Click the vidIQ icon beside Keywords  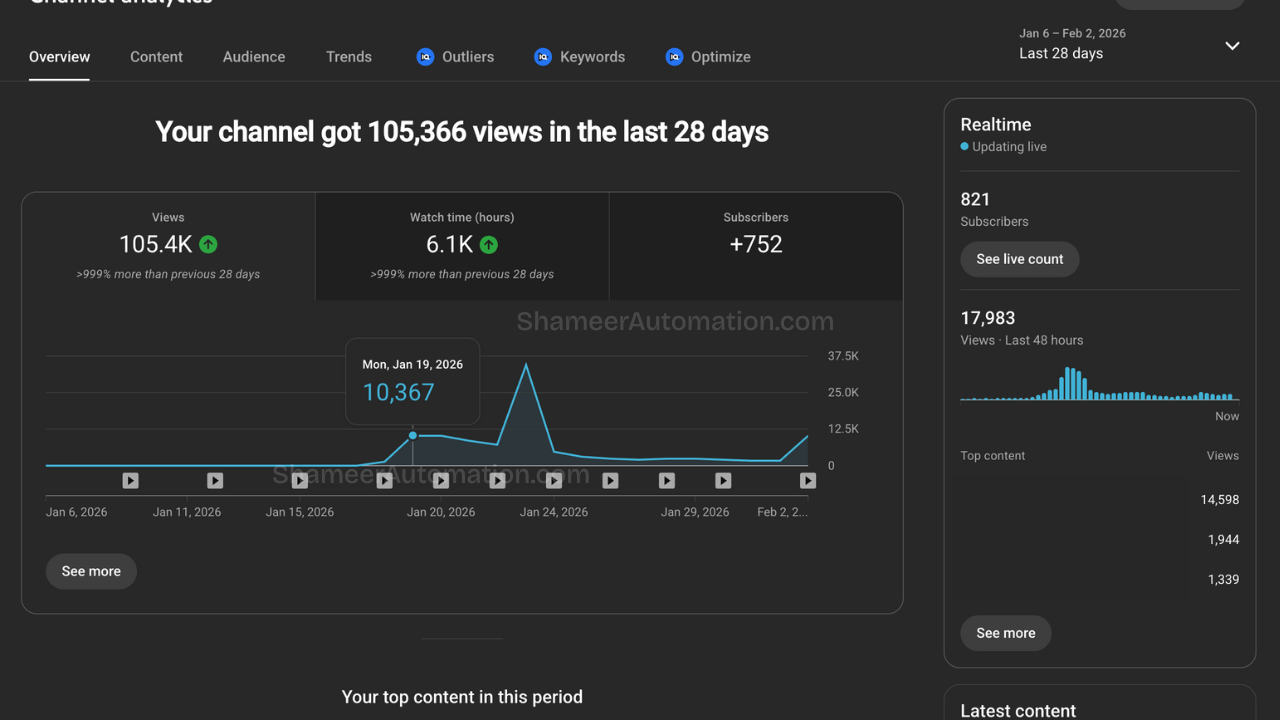pyautogui.click(x=543, y=57)
